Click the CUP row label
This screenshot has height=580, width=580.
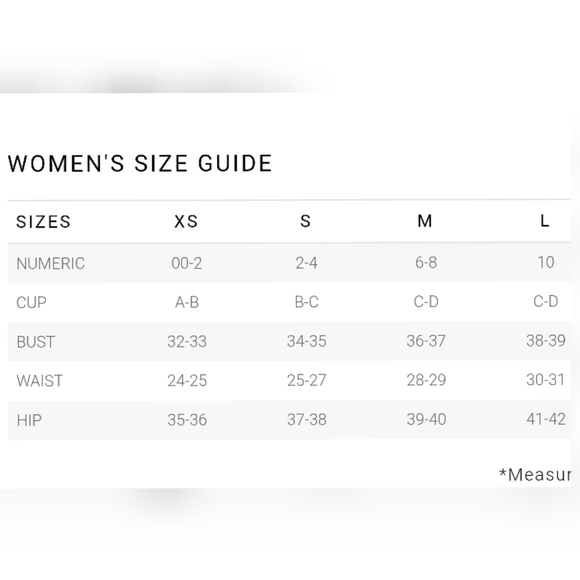(31, 303)
